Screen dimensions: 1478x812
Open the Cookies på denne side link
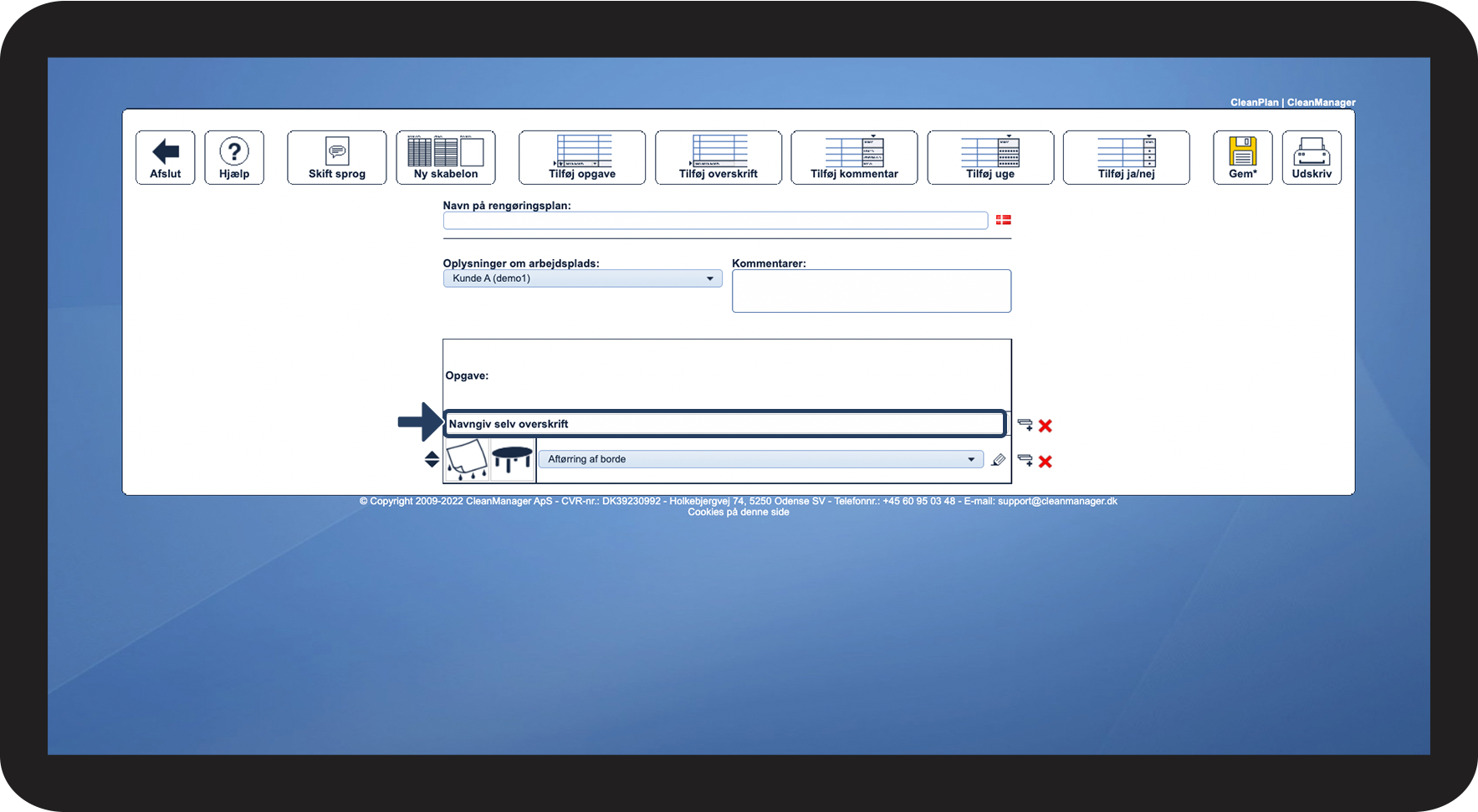tap(739, 512)
